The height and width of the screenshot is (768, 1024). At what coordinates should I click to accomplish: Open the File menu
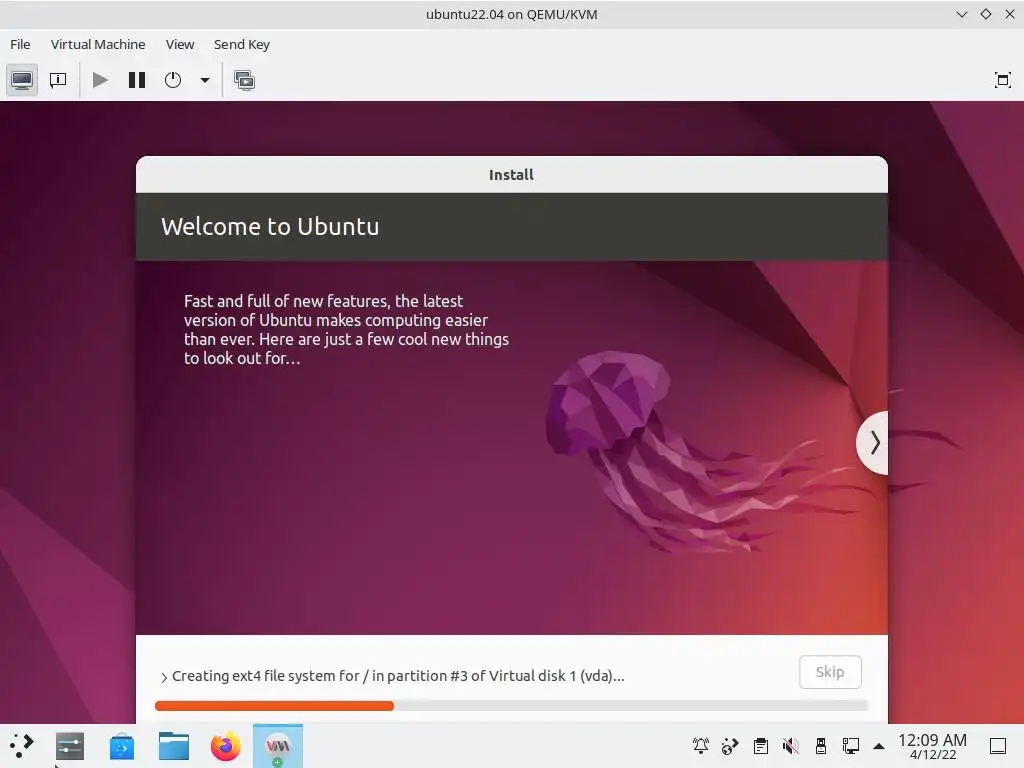point(20,44)
